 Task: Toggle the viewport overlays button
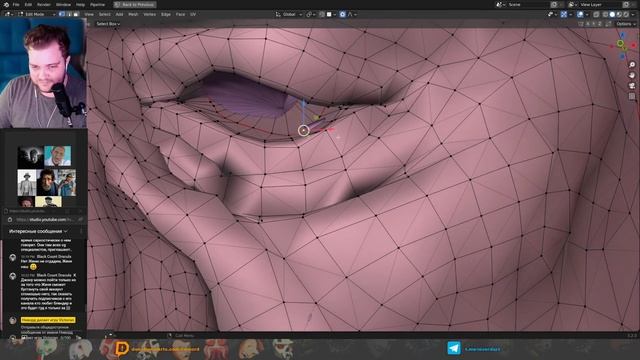tap(580, 14)
